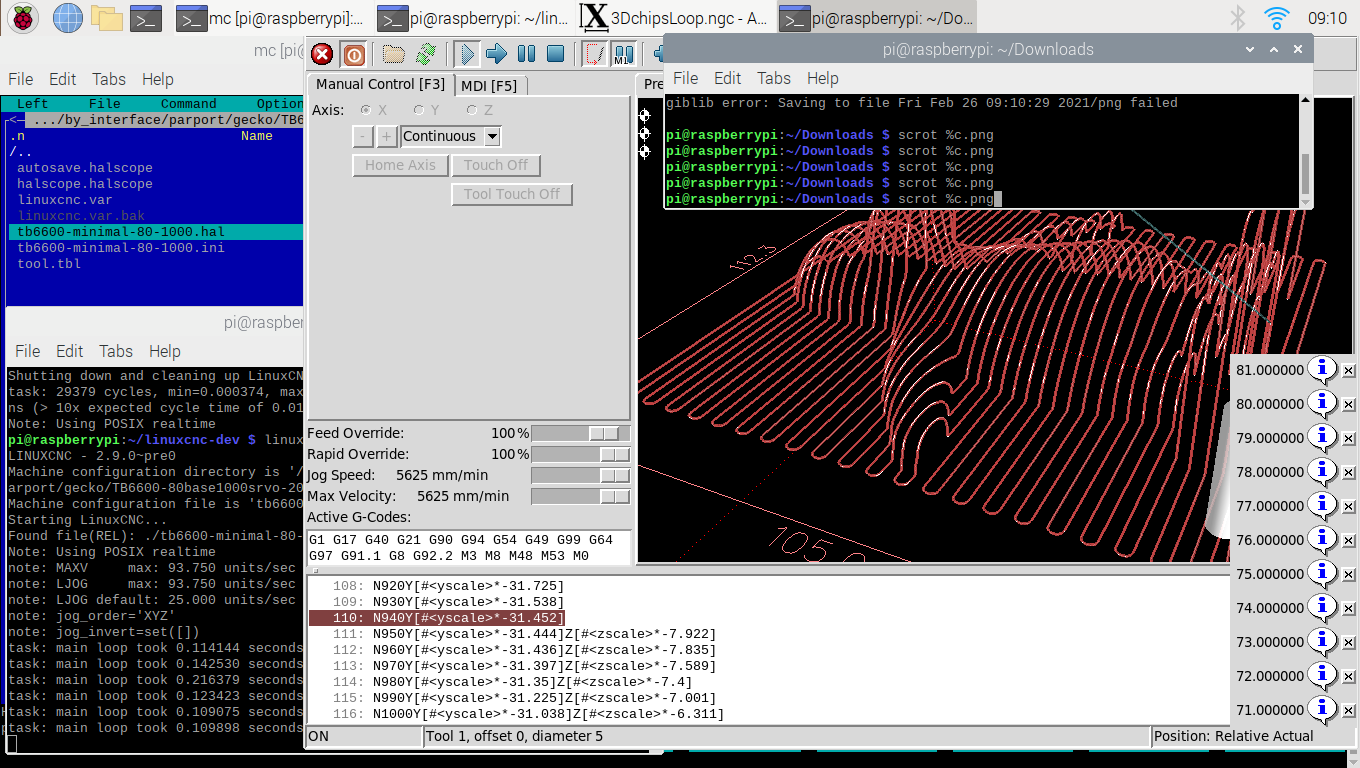Pause program execution in AXIS toolbar

pyautogui.click(x=526, y=54)
